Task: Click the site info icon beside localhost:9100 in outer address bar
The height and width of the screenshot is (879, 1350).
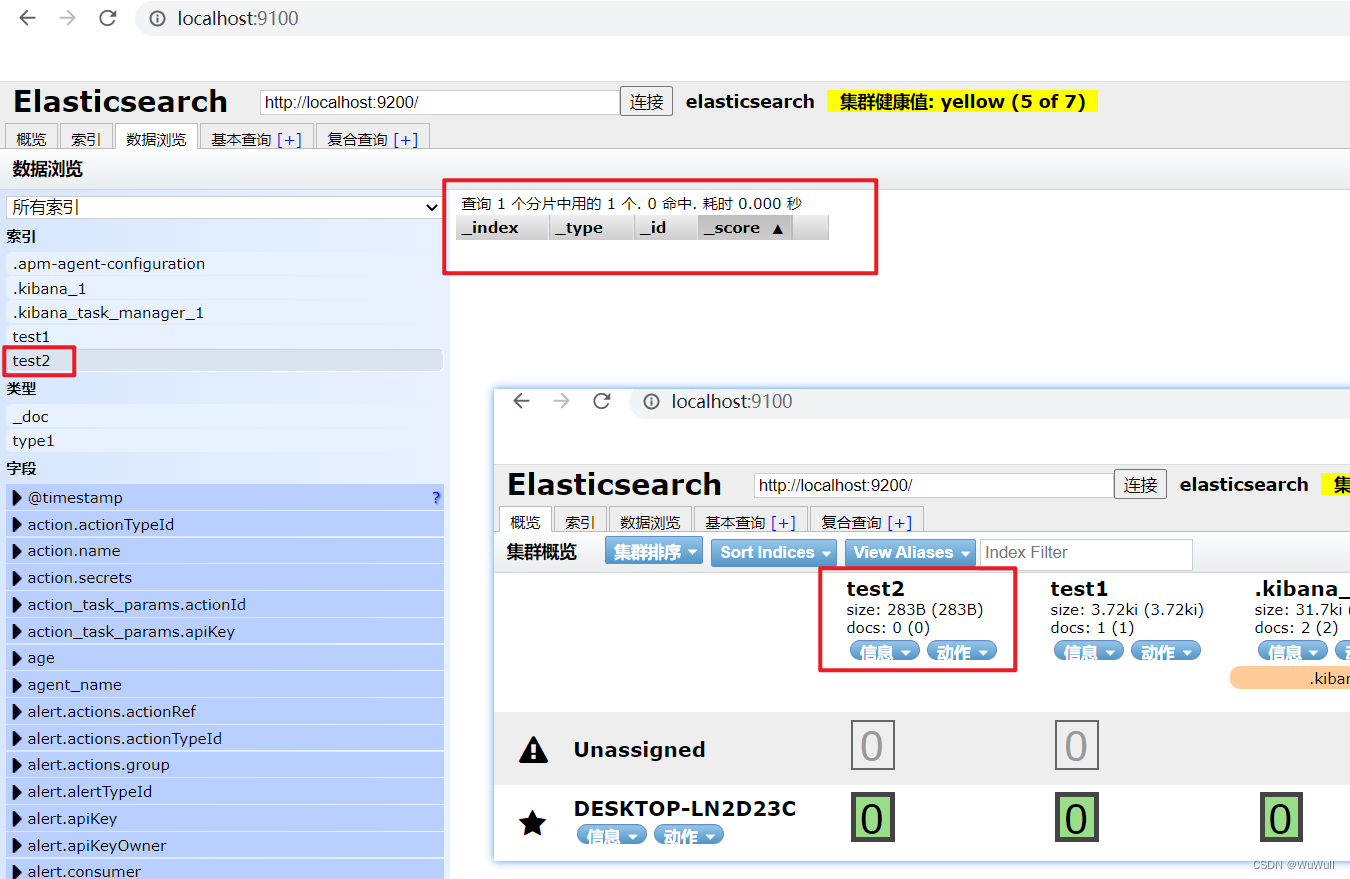Action: pyautogui.click(x=157, y=18)
